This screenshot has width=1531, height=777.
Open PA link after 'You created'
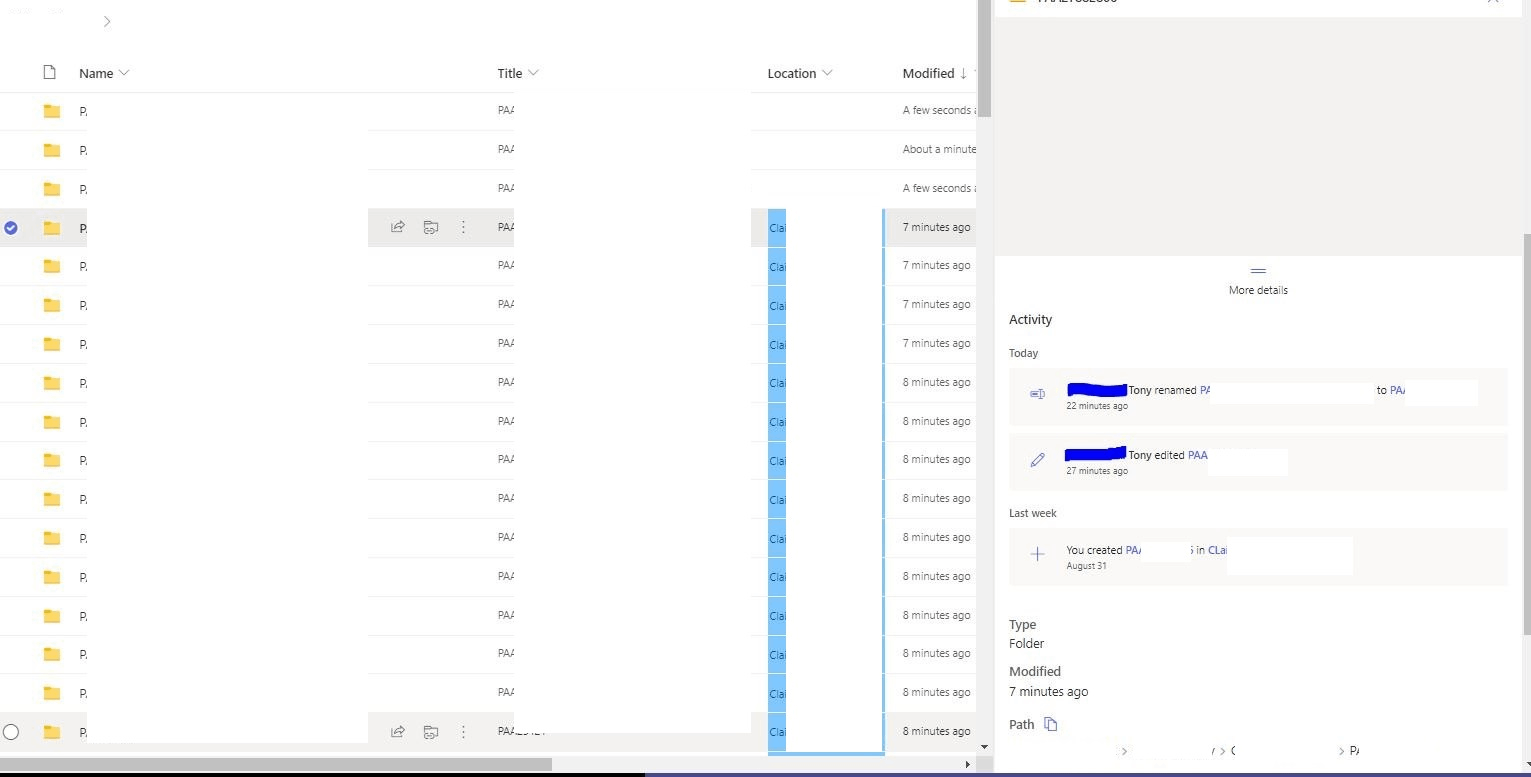click(x=1133, y=550)
